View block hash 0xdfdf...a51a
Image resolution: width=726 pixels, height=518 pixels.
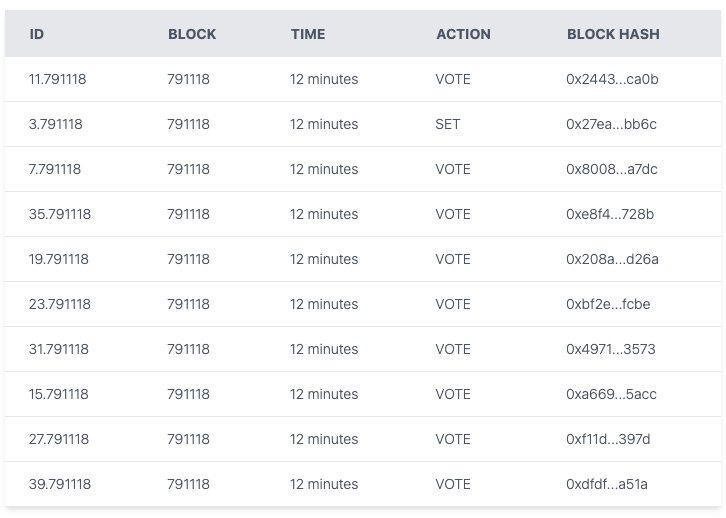pos(607,484)
